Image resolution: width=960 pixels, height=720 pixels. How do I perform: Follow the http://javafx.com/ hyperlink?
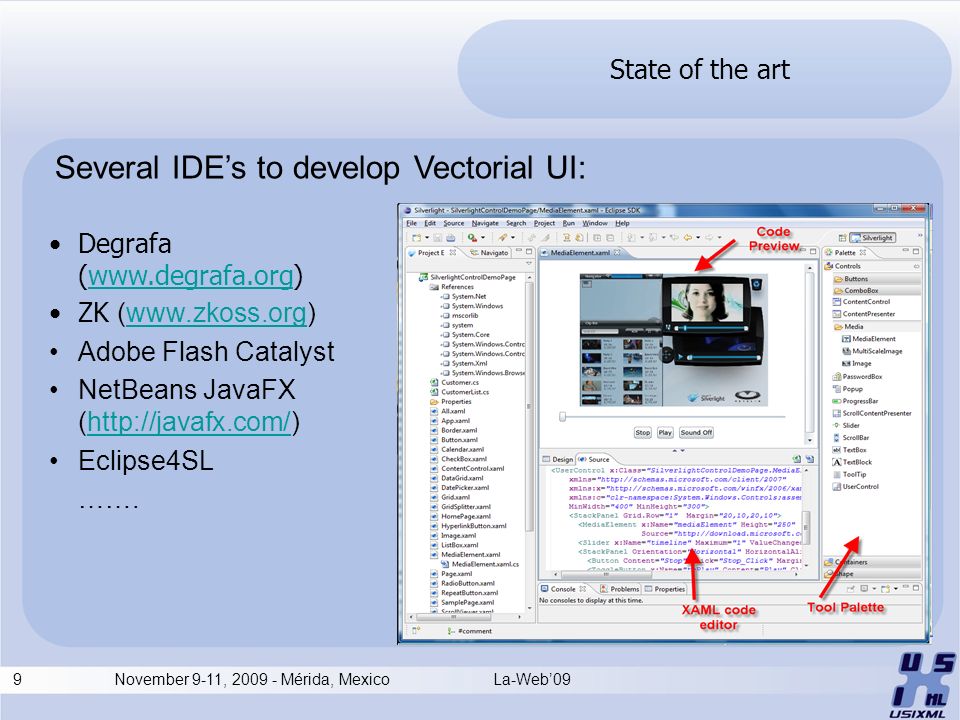click(x=189, y=422)
